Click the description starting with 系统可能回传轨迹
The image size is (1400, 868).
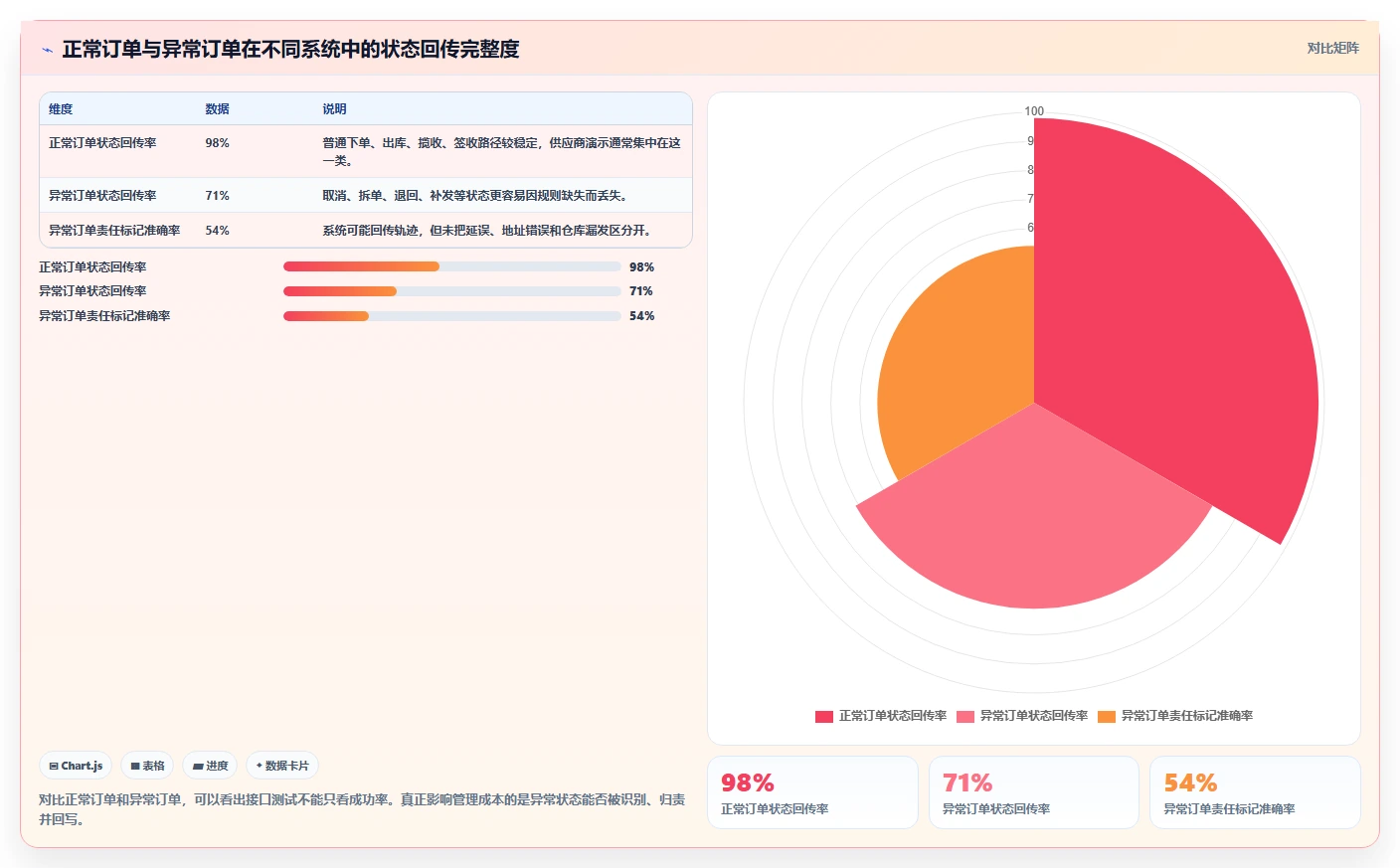click(486, 231)
